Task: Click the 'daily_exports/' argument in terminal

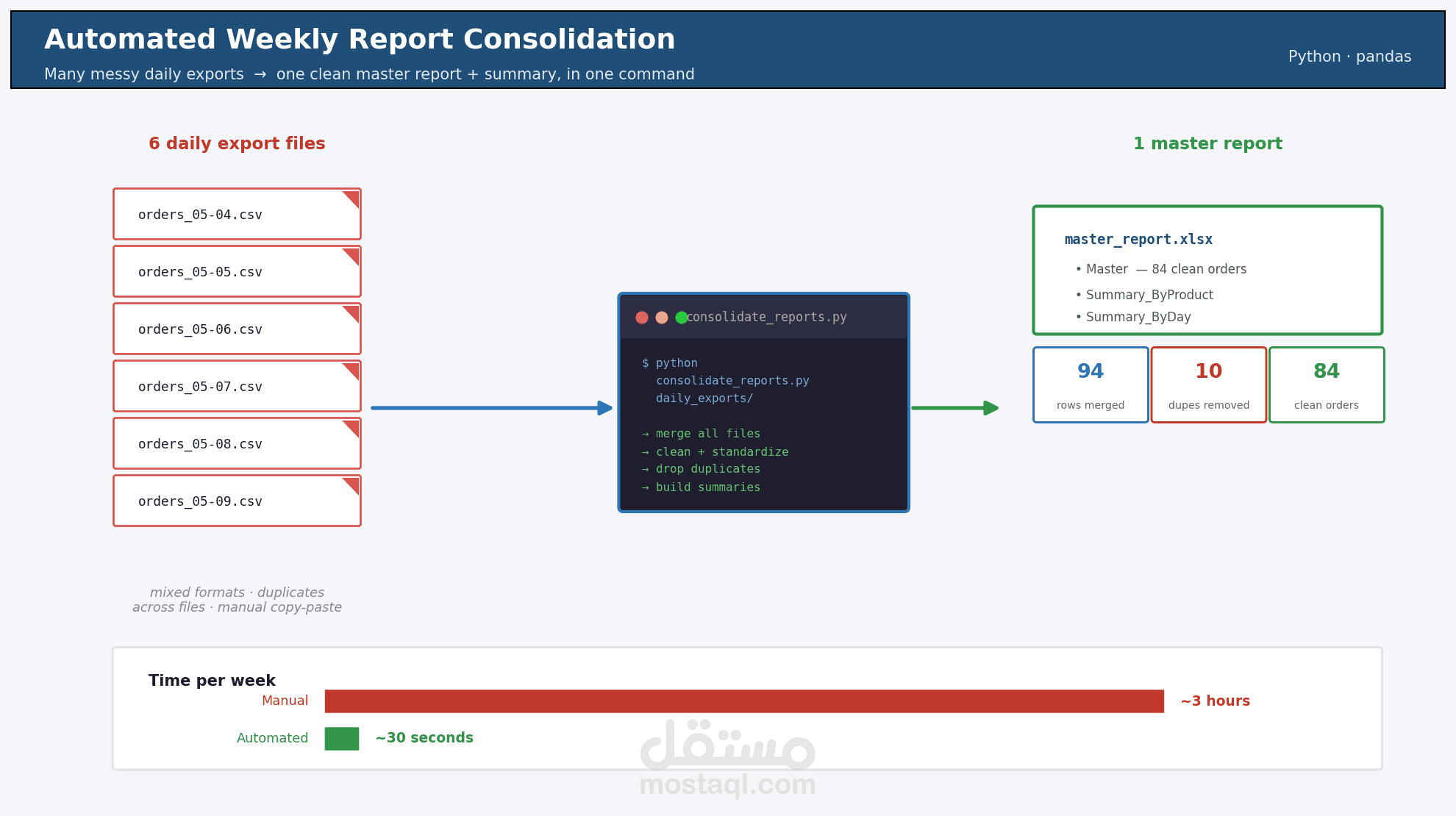Action: [704, 398]
